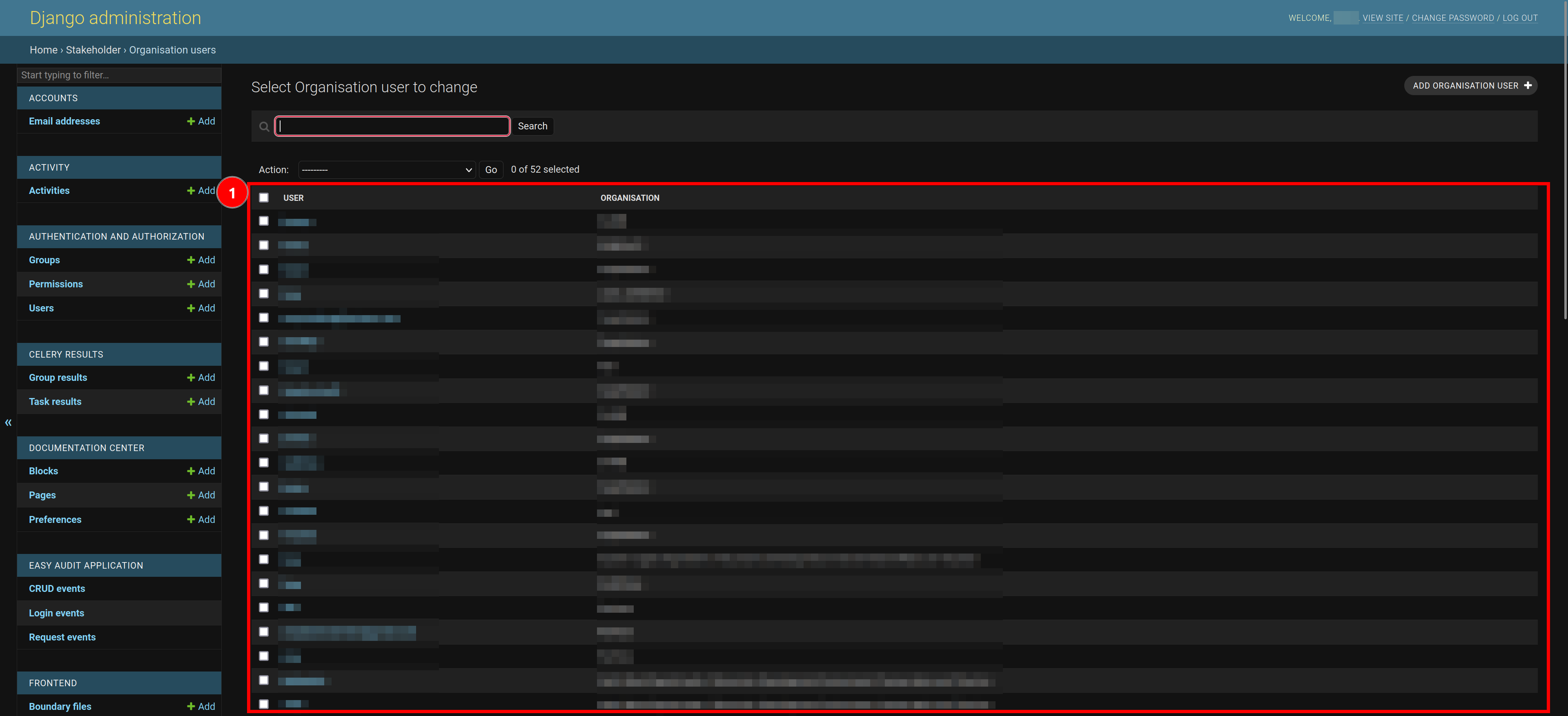Go to Home in the breadcrumb

44,50
